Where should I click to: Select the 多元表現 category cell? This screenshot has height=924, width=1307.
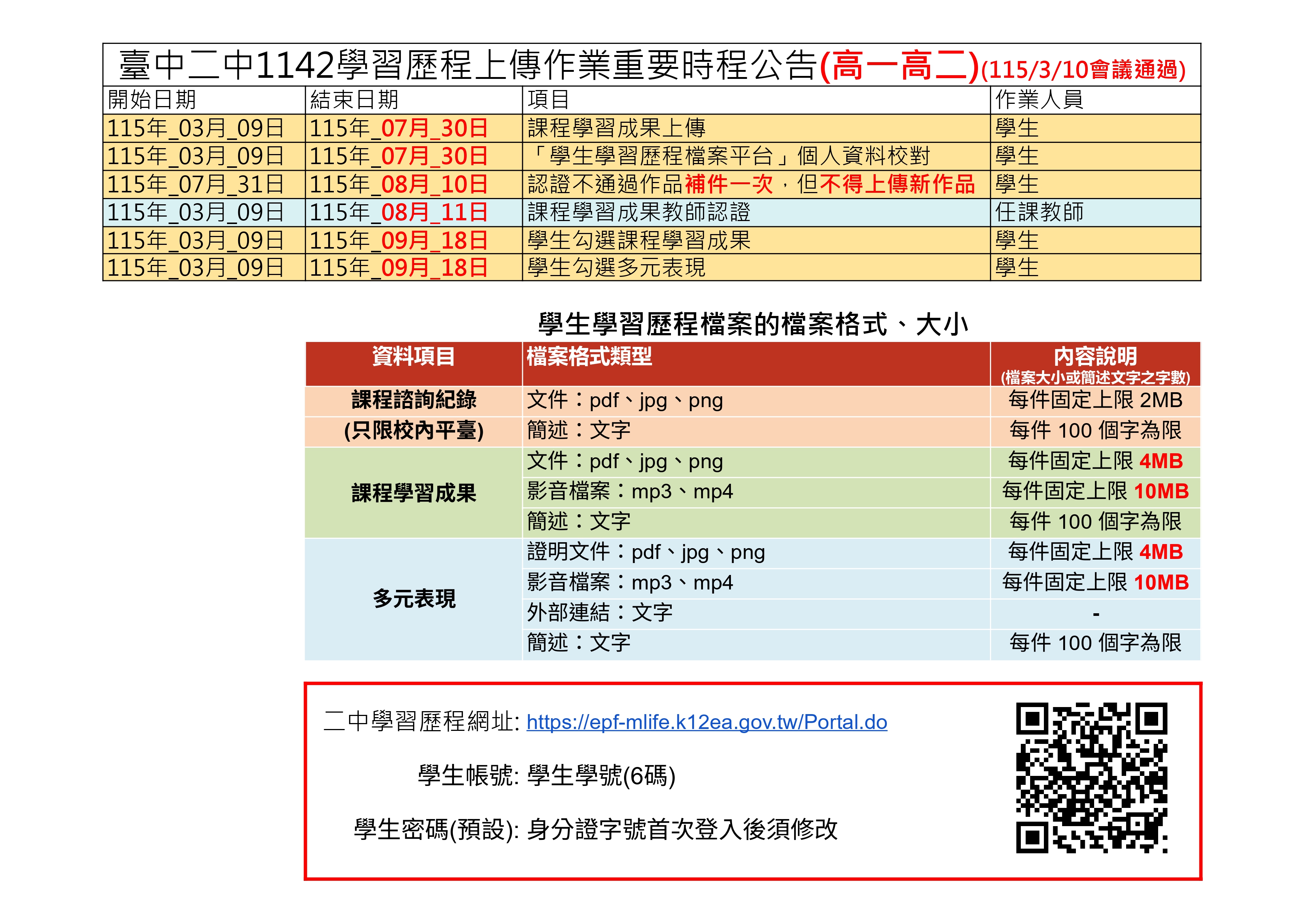414,599
